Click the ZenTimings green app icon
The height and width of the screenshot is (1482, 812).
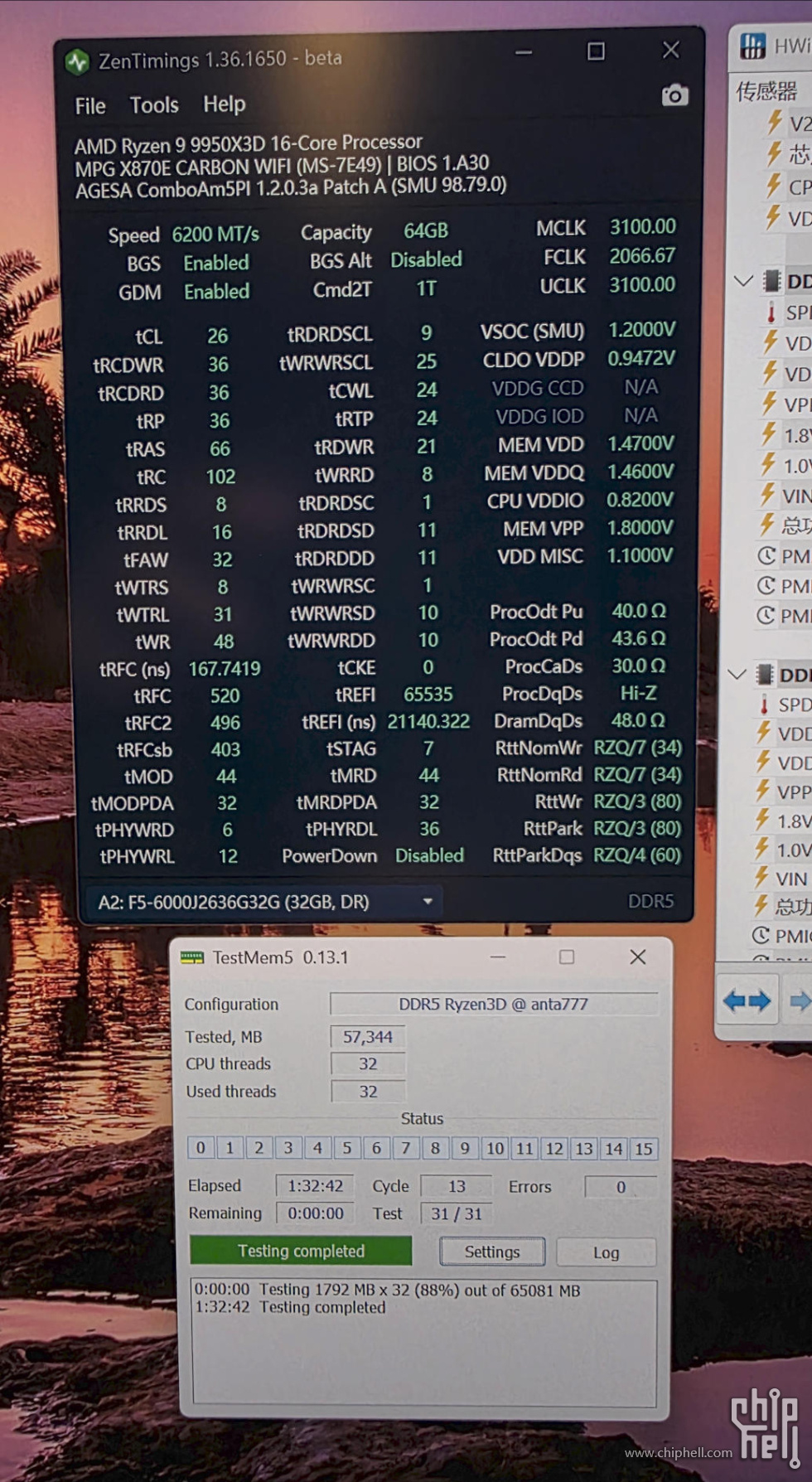point(77,61)
